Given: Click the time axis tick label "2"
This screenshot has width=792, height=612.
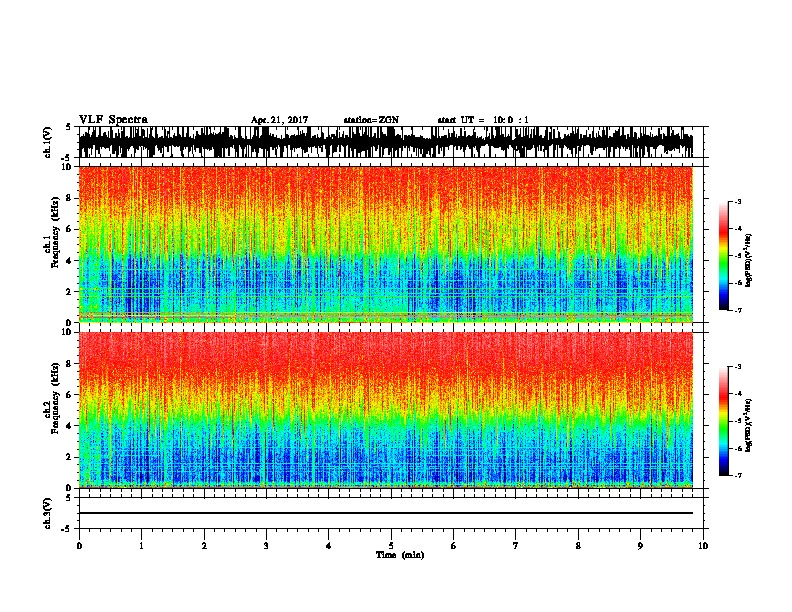Looking at the screenshot, I should click(204, 546).
